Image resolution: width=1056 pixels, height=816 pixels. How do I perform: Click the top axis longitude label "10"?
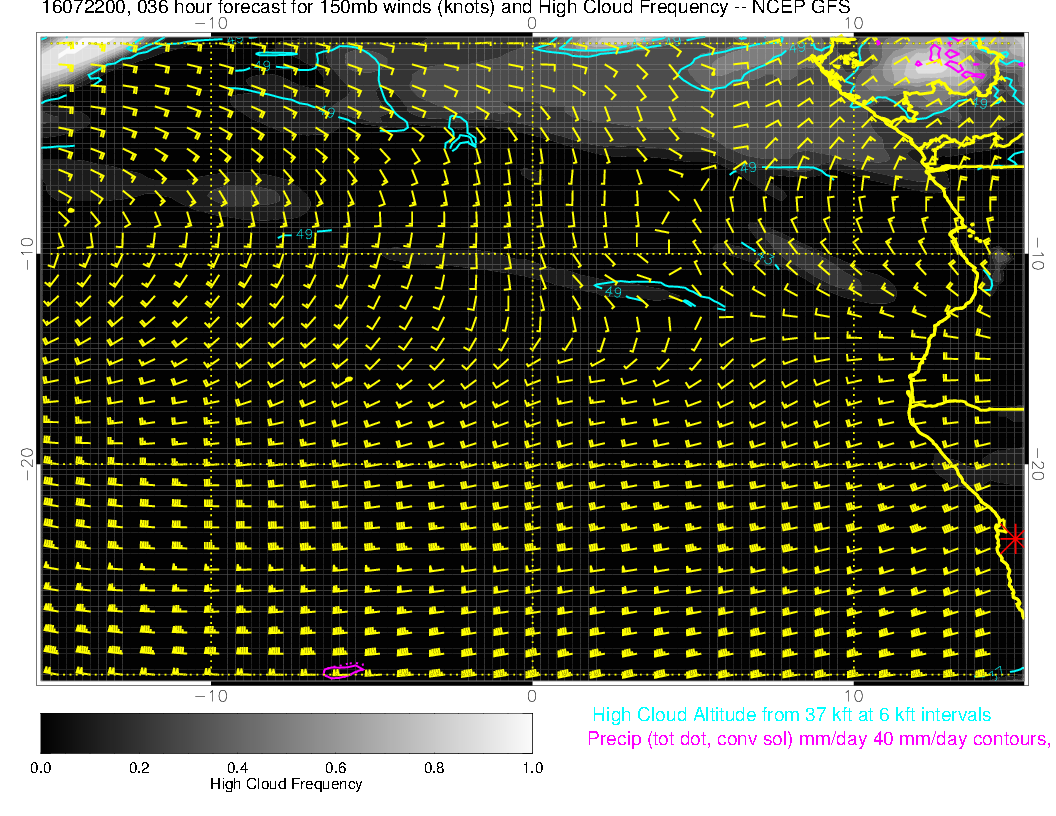click(853, 23)
